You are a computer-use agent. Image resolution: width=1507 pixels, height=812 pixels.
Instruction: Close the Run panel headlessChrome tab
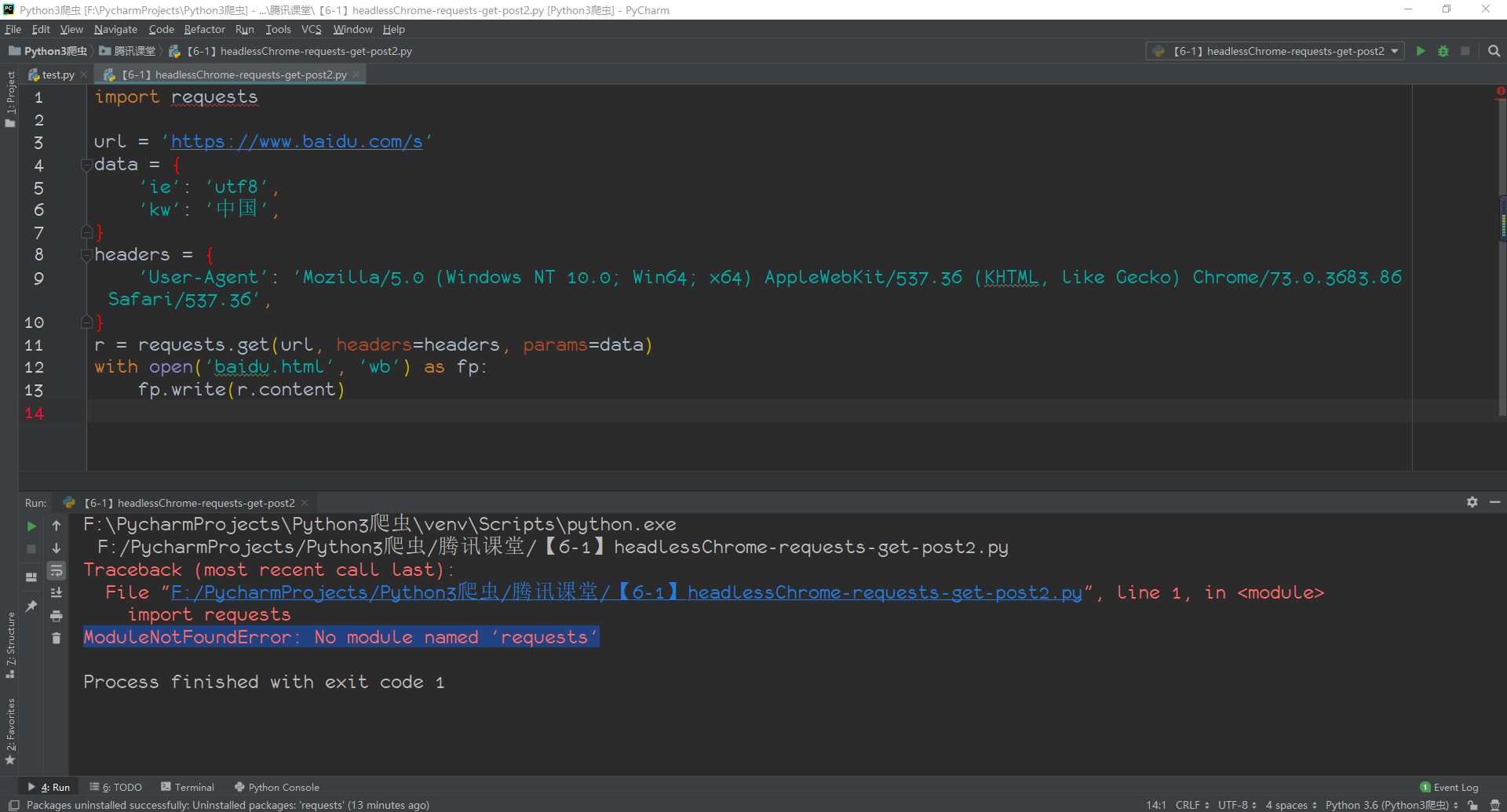pyautogui.click(x=305, y=503)
